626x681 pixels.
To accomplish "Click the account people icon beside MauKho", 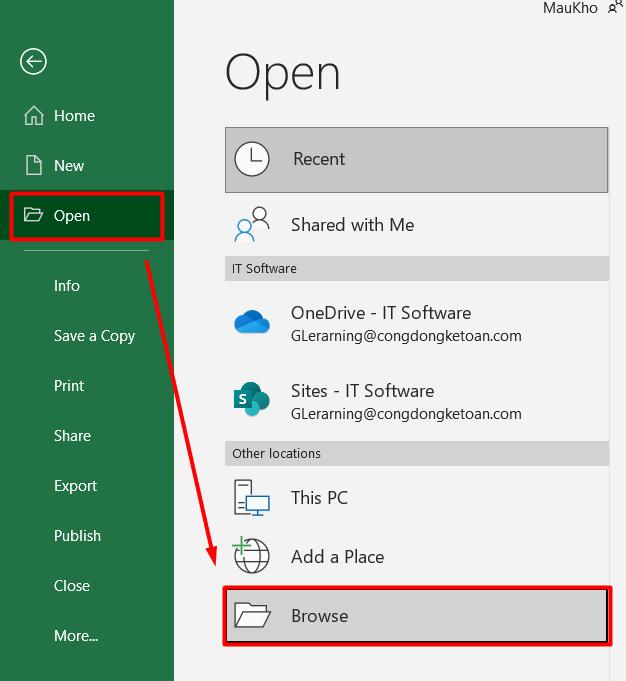I will point(616,7).
